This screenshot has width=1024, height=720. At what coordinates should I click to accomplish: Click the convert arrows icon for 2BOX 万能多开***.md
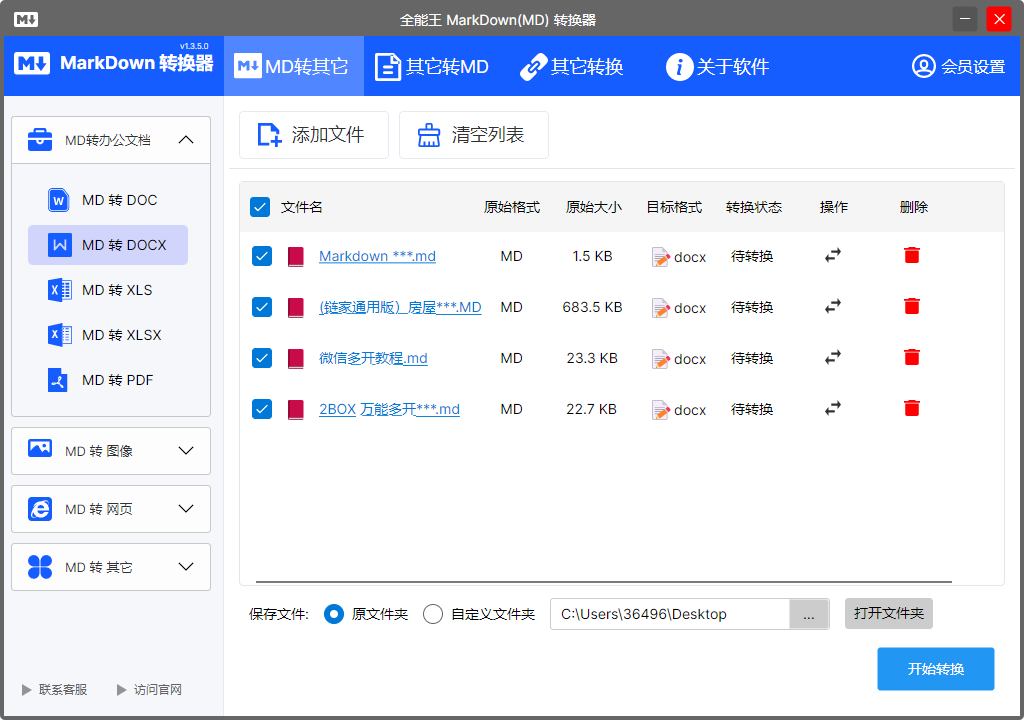pos(833,408)
